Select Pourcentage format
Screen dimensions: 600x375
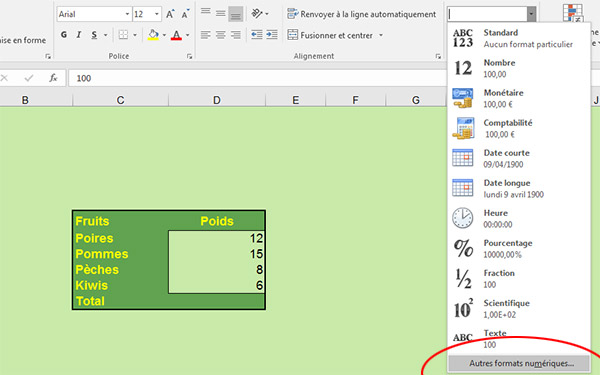(x=518, y=249)
